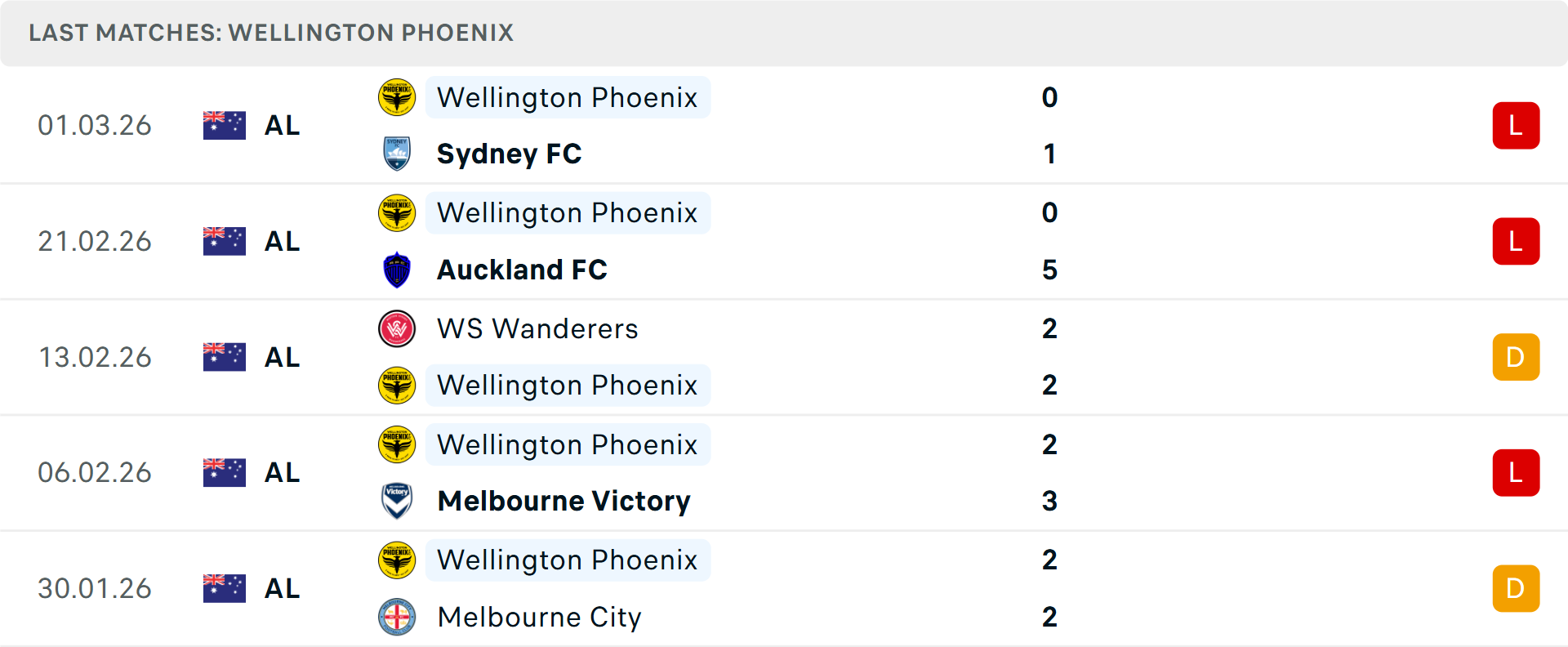Click the Australian flag beside the 30.01.26 match

click(223, 587)
